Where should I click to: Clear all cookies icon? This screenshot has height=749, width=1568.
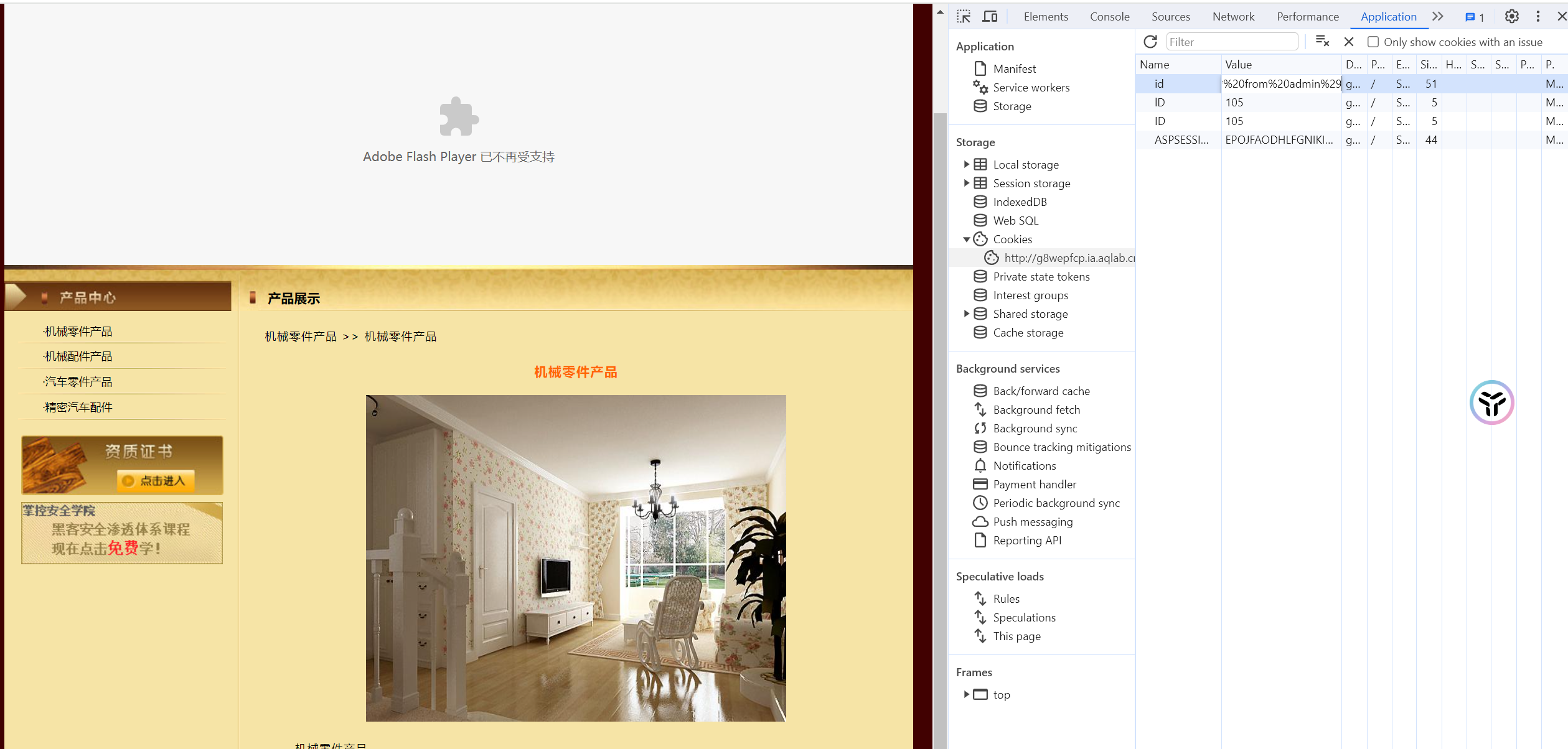1323,42
